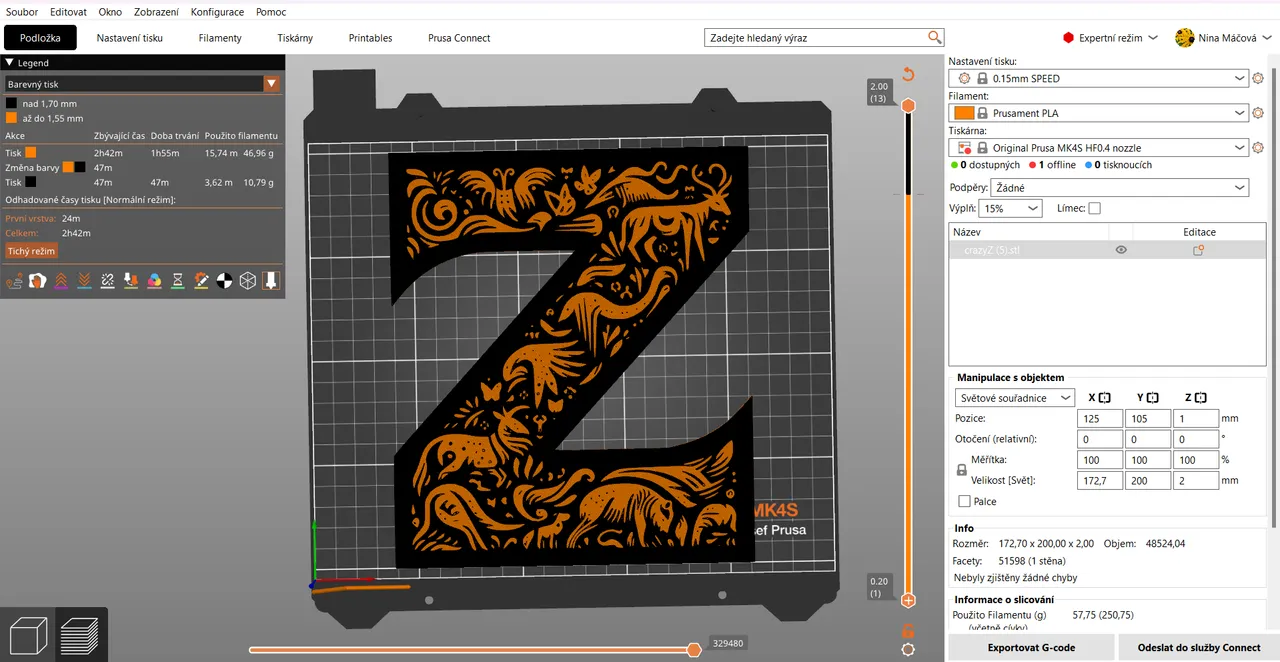Image resolution: width=1280 pixels, height=662 pixels.
Task: Toggle color changes display (CMY circle icon)
Action: coord(153,280)
